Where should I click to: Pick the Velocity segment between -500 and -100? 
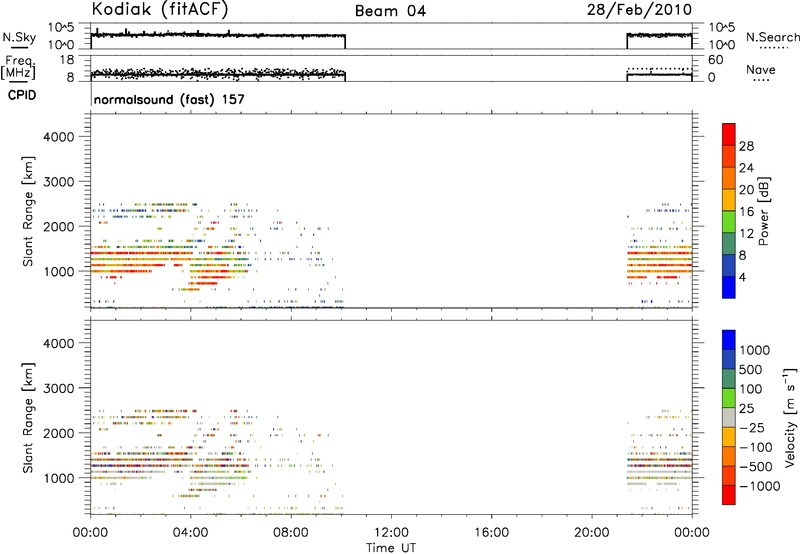(x=729, y=456)
